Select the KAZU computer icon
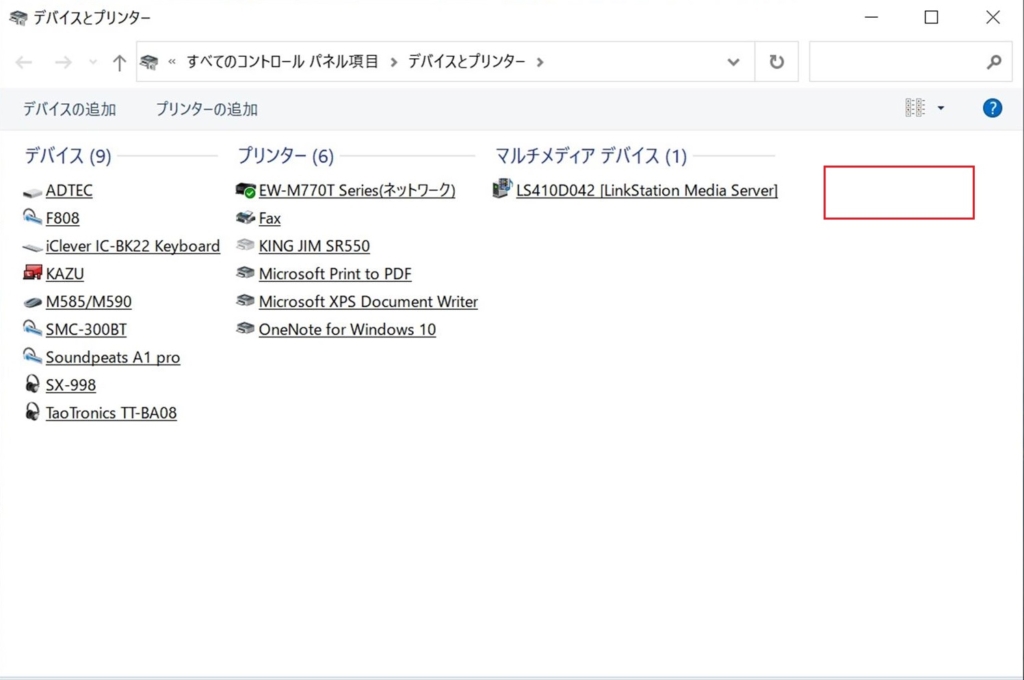This screenshot has height=680, width=1024. coord(32,274)
